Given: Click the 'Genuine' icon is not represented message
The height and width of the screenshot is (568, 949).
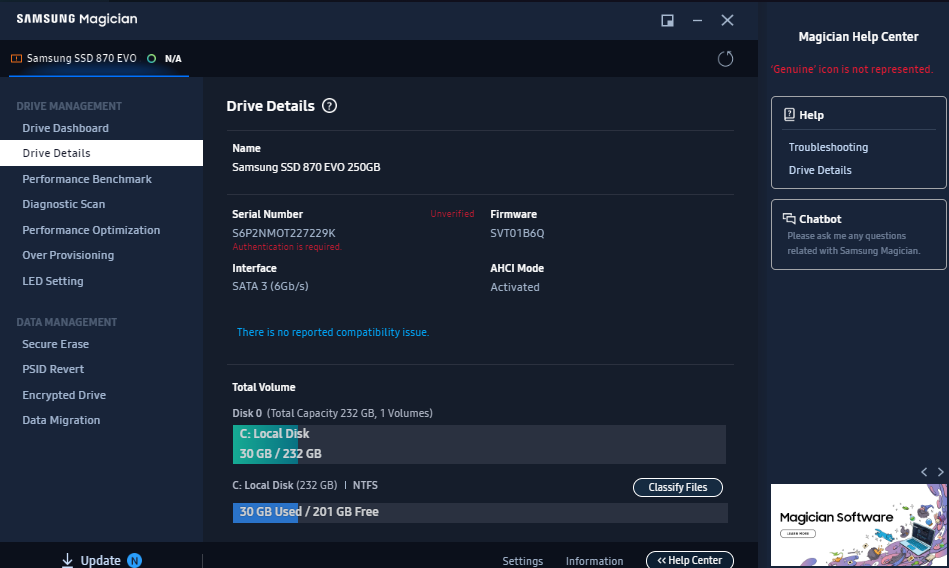Looking at the screenshot, I should tap(852, 69).
